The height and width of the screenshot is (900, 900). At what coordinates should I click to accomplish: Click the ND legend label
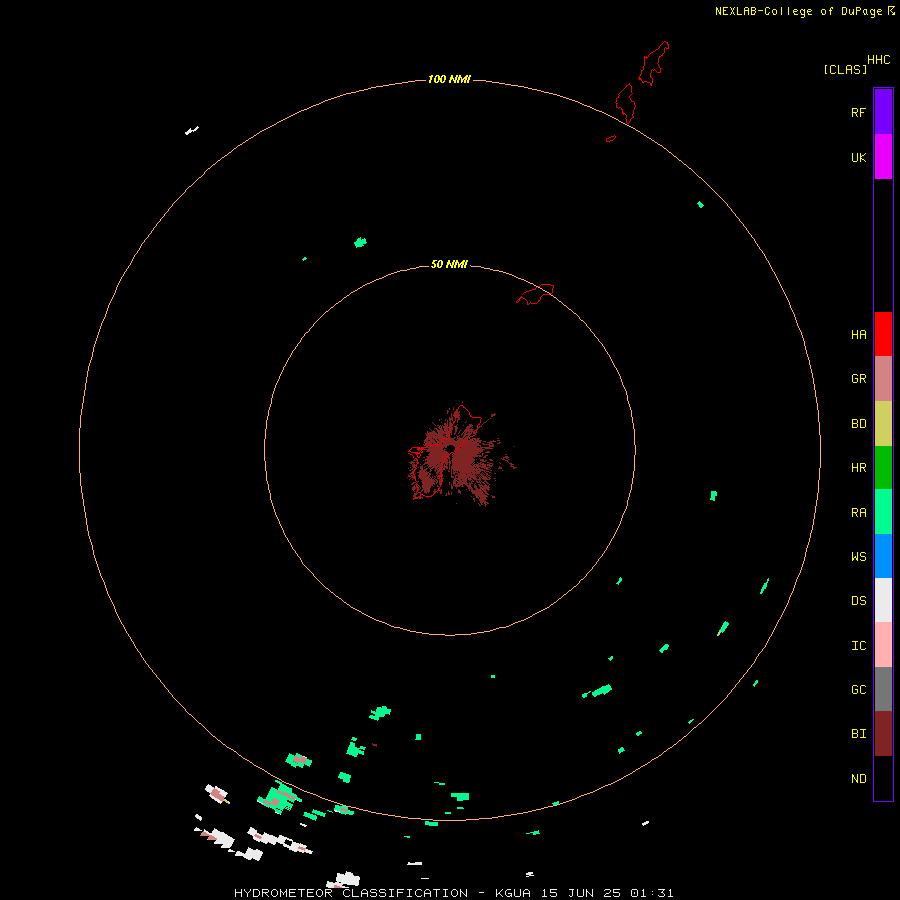(x=859, y=779)
